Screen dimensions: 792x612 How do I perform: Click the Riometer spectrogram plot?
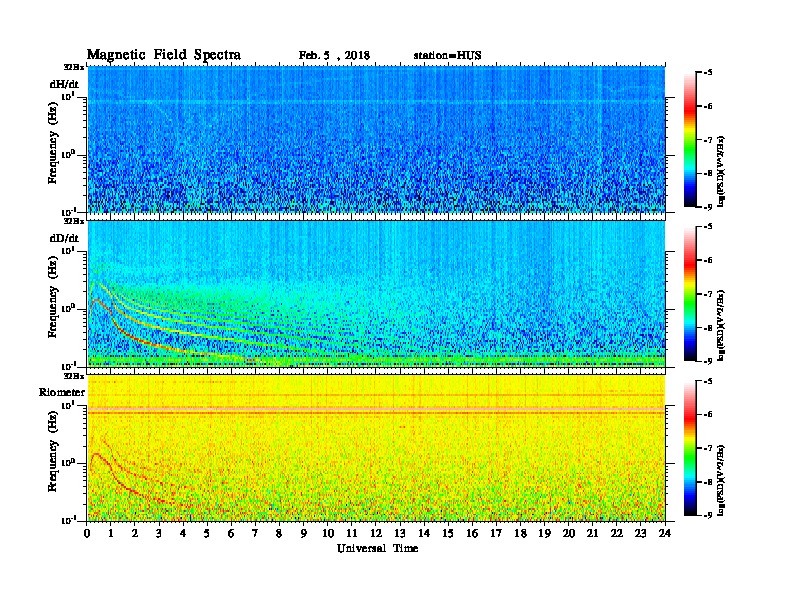(376, 448)
